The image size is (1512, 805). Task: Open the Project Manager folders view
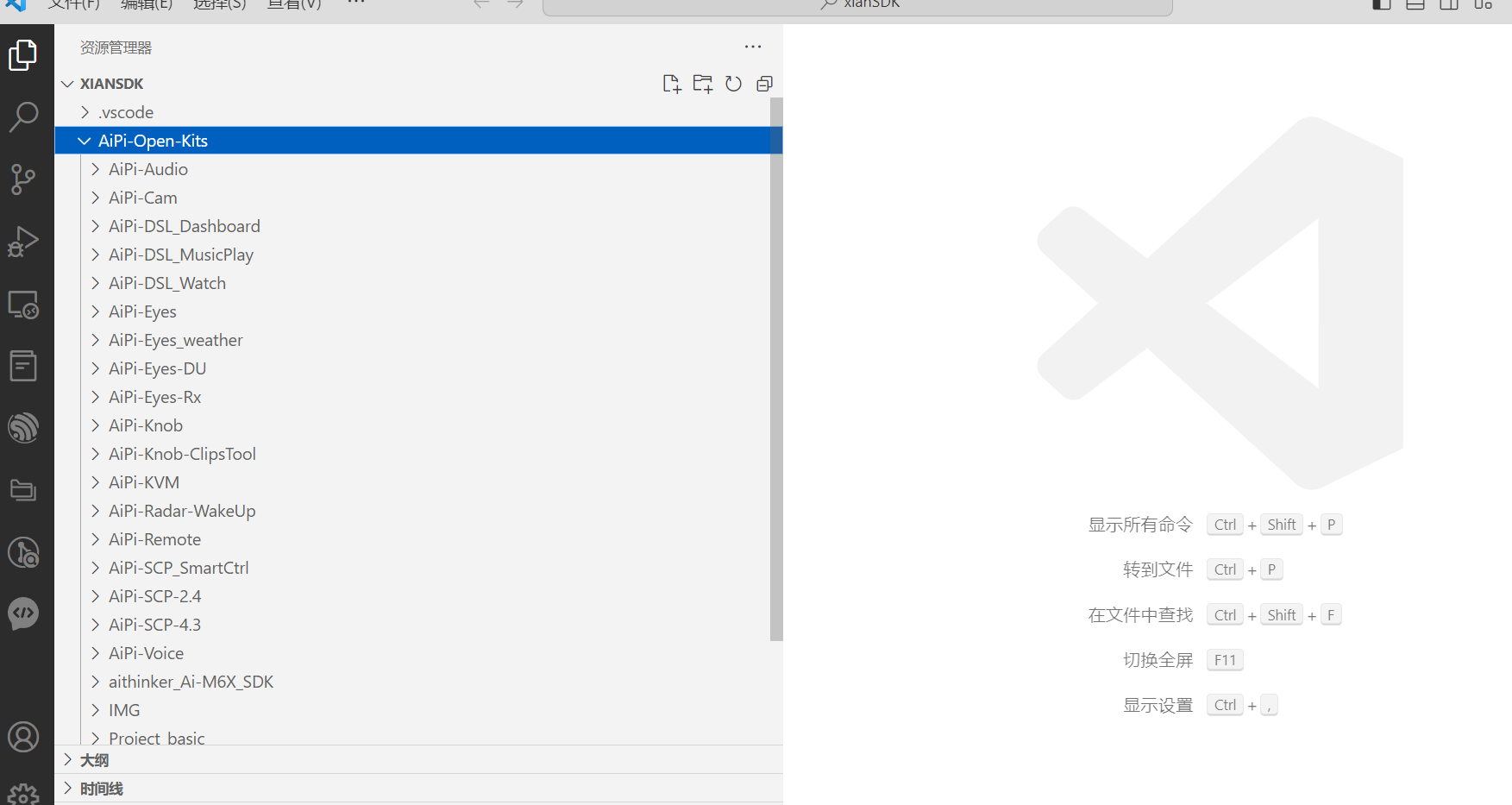coord(23,490)
